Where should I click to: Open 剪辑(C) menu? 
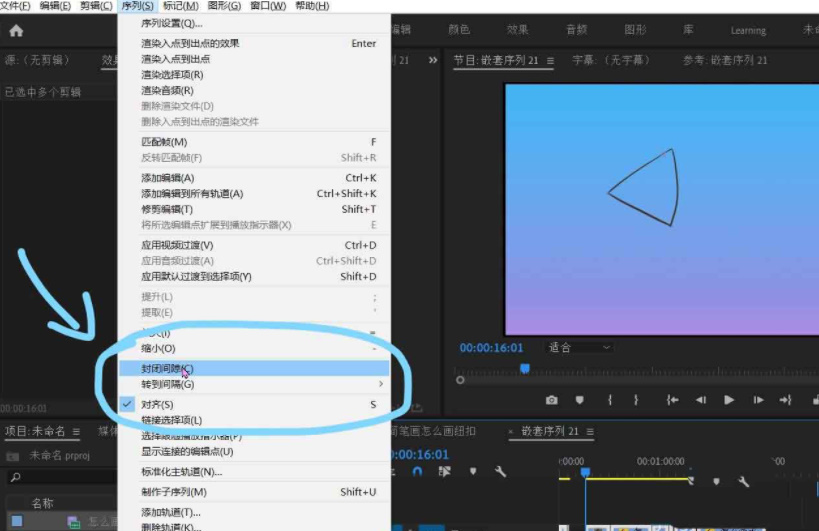(x=96, y=6)
